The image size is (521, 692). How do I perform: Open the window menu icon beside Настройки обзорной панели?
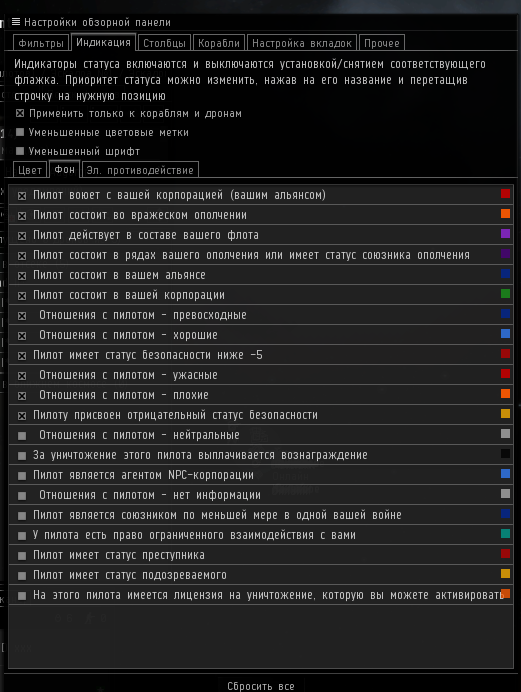coord(16,22)
